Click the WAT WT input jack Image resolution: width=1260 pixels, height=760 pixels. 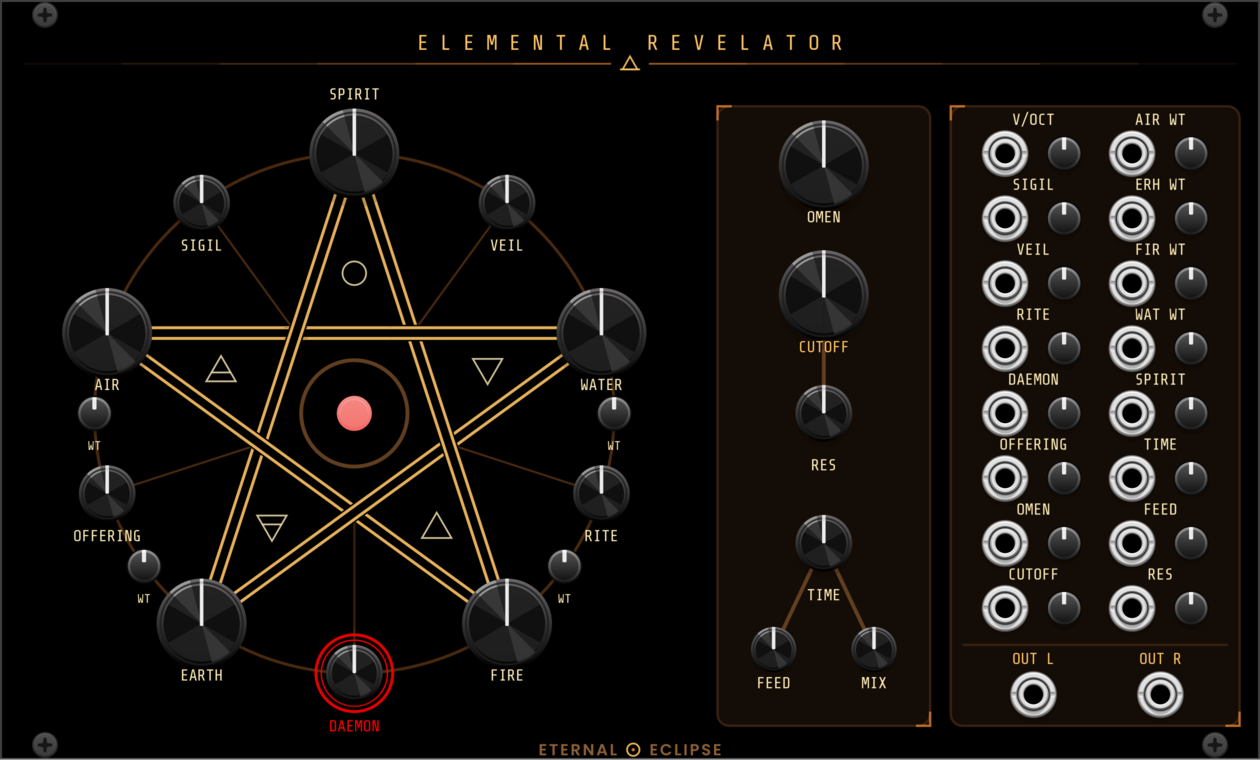tap(1132, 349)
